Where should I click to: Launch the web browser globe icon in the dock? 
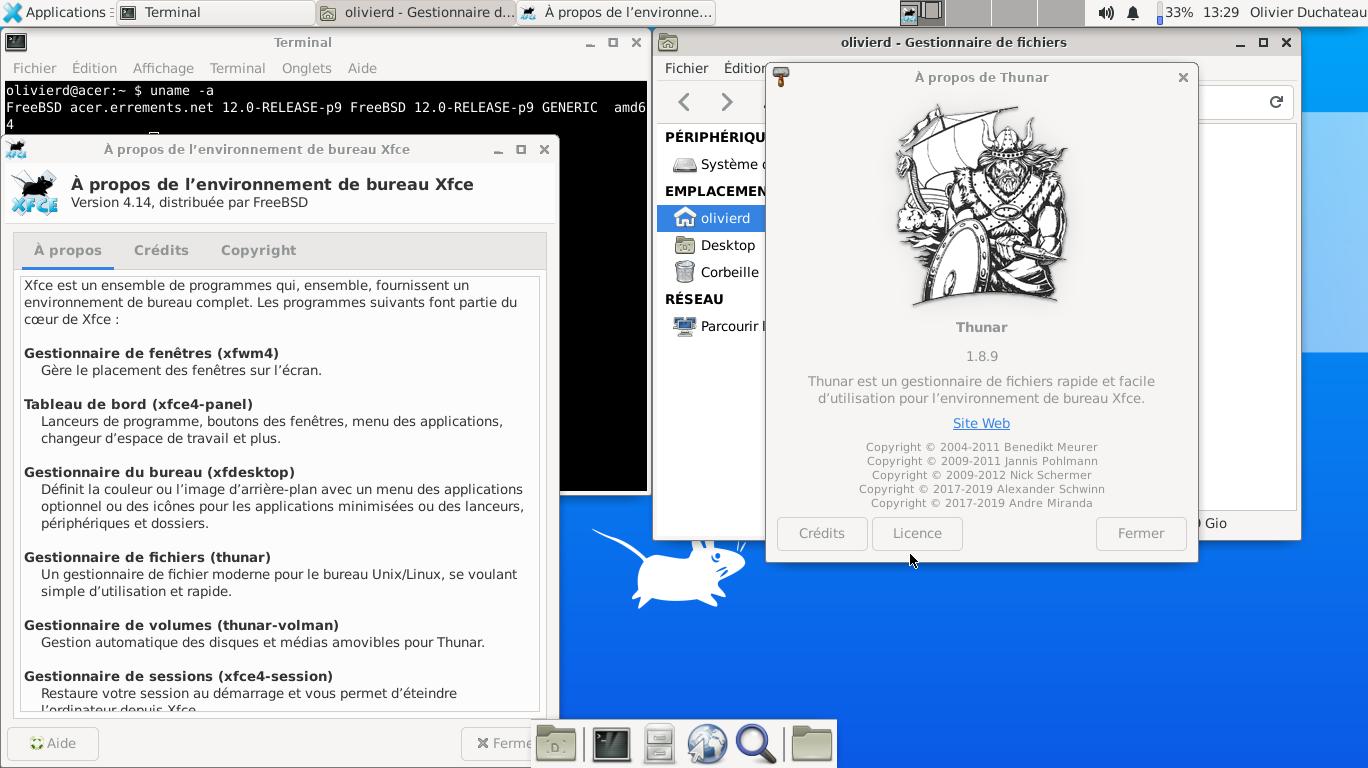(x=707, y=744)
